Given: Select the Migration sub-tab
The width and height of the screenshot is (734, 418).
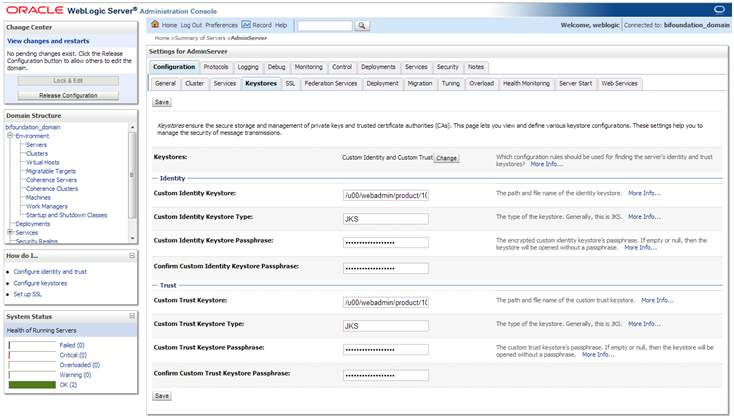Looking at the screenshot, I should [420, 83].
